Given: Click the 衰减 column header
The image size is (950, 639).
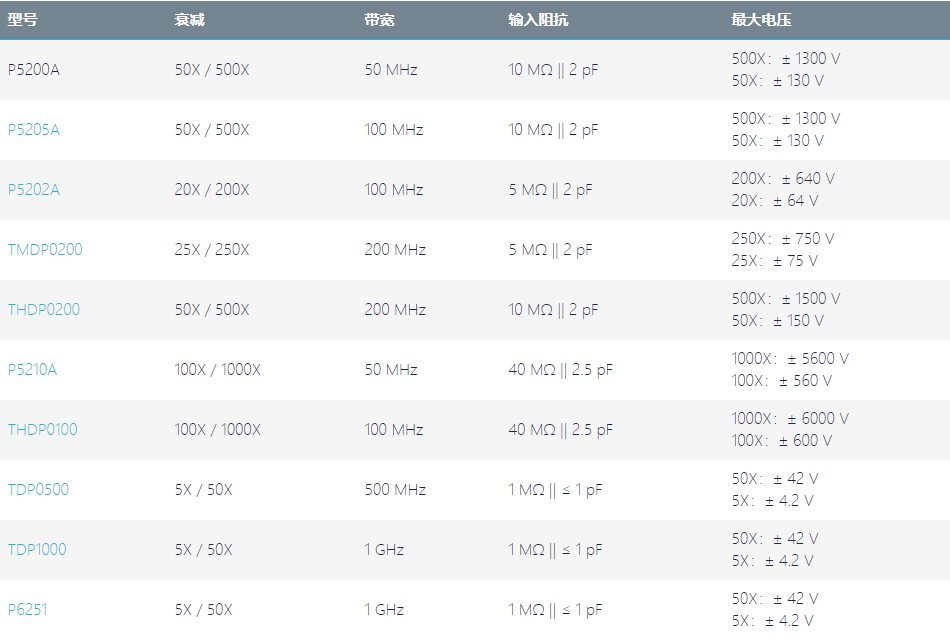Looking at the screenshot, I should tap(190, 20).
